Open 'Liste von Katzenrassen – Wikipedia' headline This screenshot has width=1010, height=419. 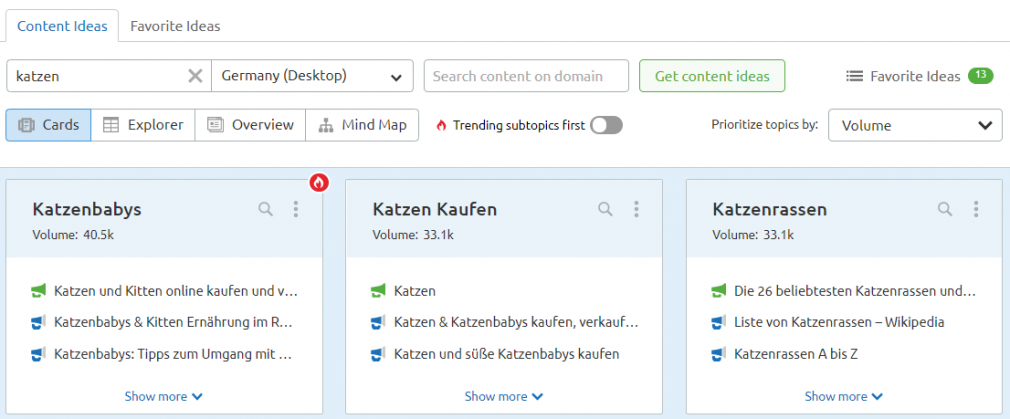(839, 321)
